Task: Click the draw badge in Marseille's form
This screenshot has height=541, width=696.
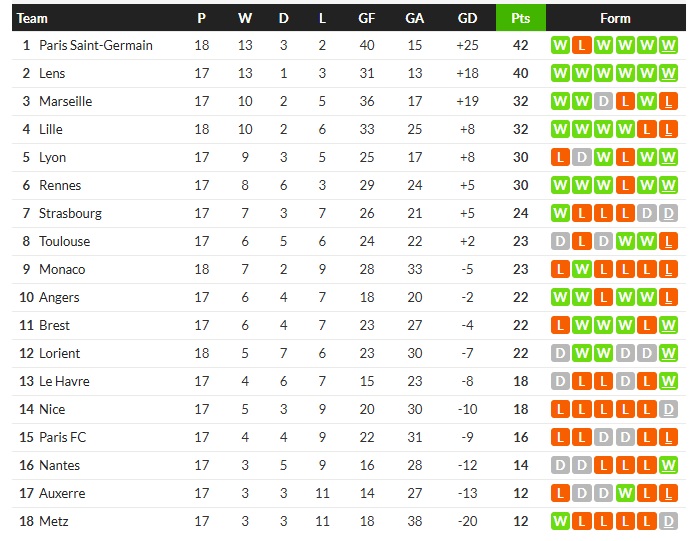Action: 603,101
